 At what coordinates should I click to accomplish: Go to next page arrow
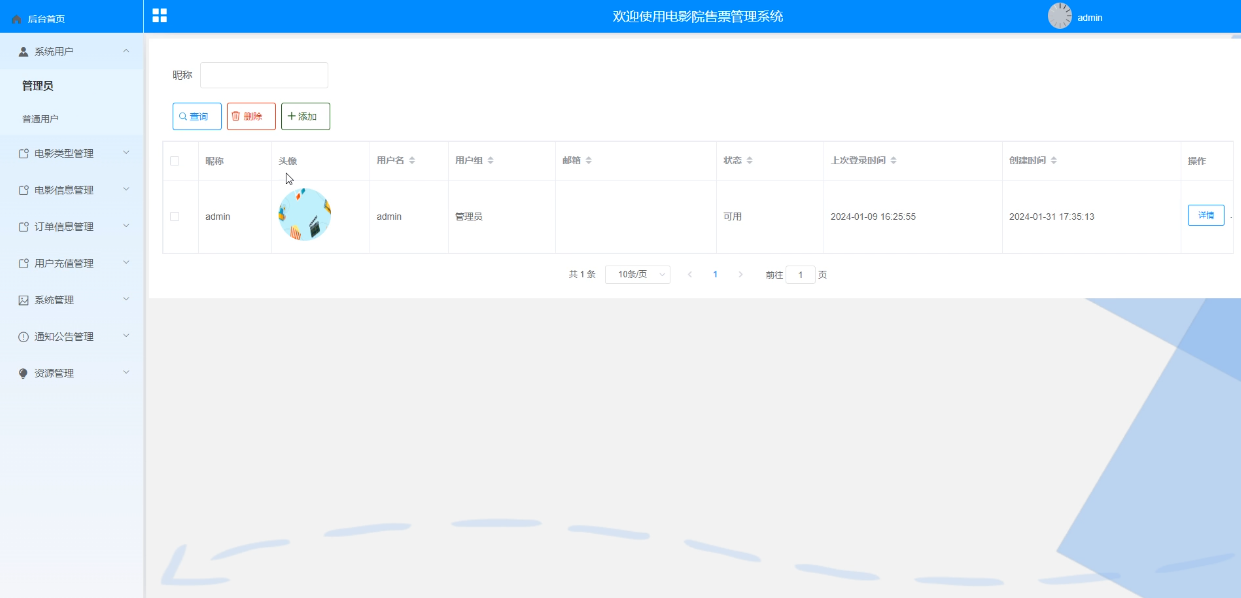coord(740,274)
